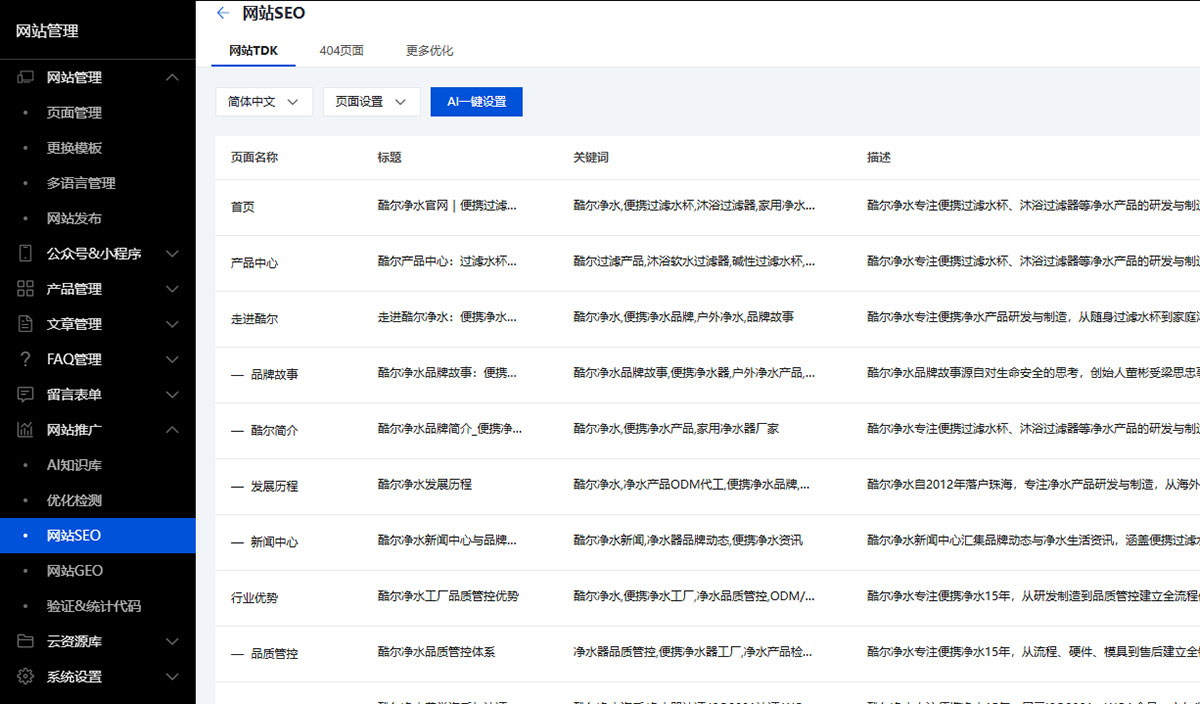
Task: Click the 文章管理 document icon
Action: point(26,324)
